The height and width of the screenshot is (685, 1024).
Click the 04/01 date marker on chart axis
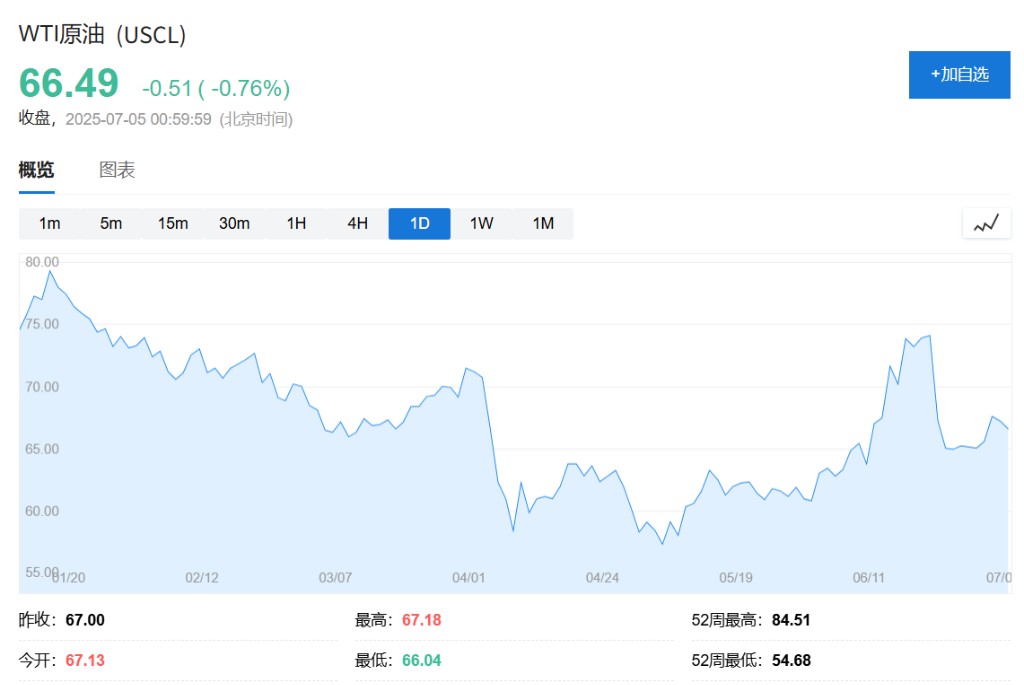coord(468,578)
